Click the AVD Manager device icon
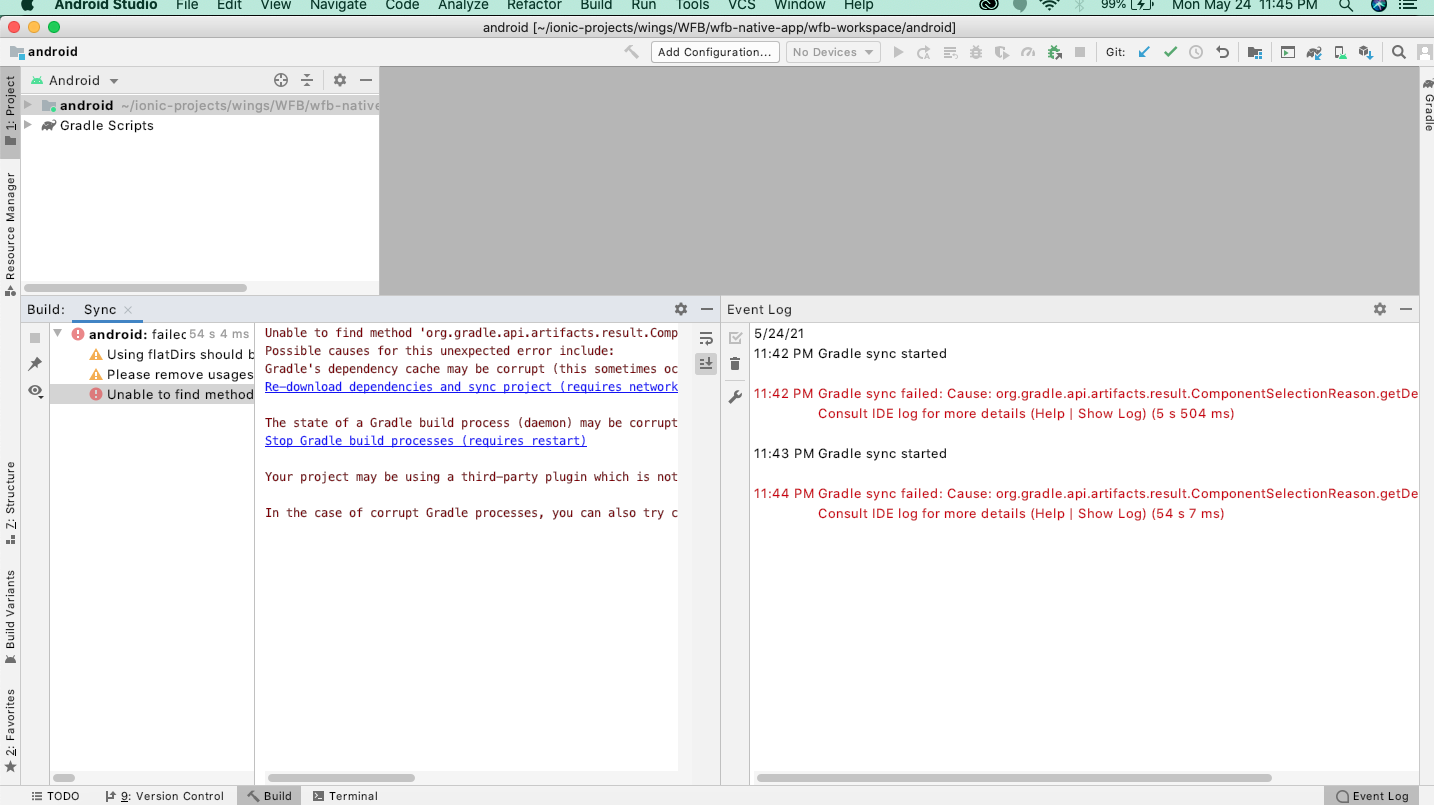1434x805 pixels. click(x=1339, y=51)
